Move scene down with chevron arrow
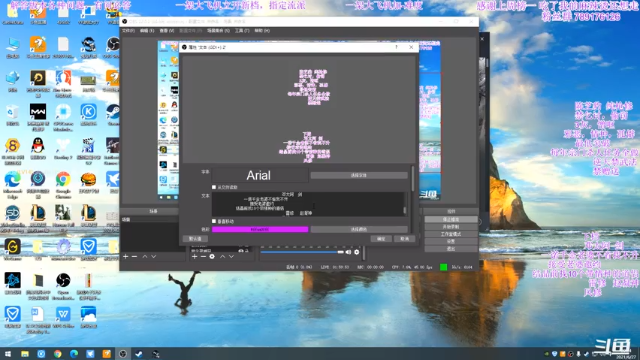Image resolution: width=640 pixels, height=360 pixels. [x=153, y=256]
